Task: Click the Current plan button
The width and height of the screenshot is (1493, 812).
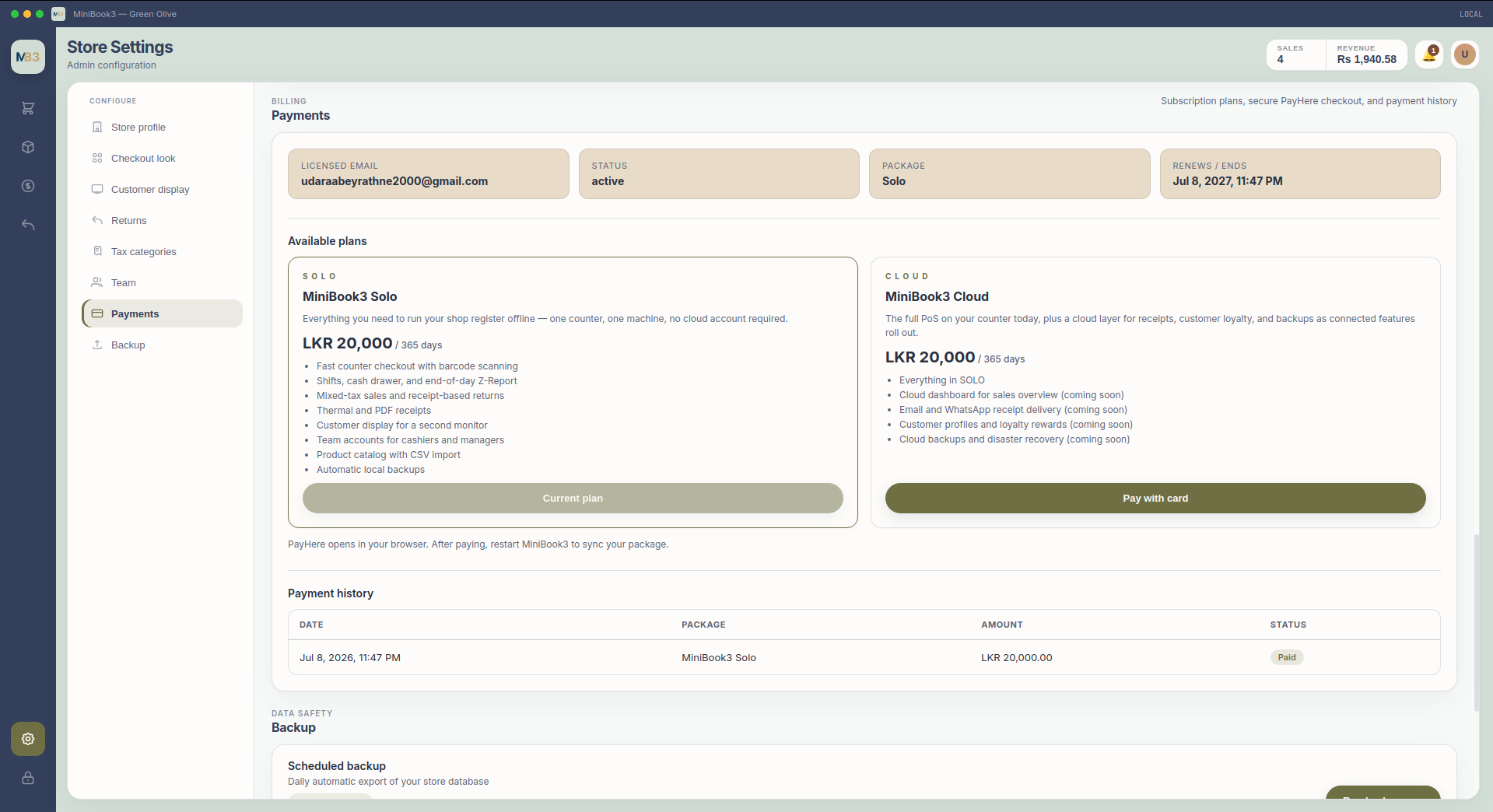Action: (x=573, y=498)
